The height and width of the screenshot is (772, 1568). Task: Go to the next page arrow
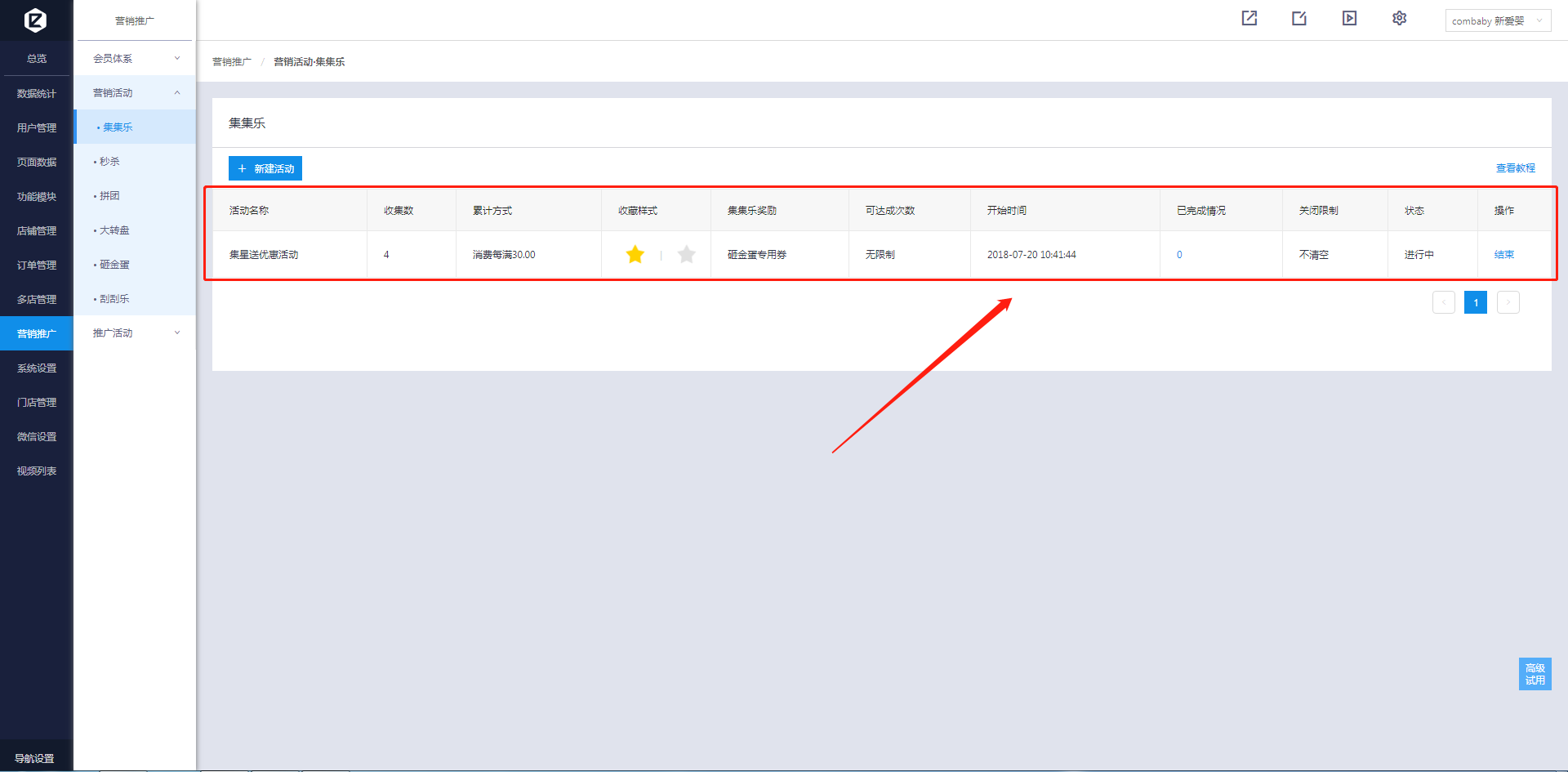tap(1508, 302)
